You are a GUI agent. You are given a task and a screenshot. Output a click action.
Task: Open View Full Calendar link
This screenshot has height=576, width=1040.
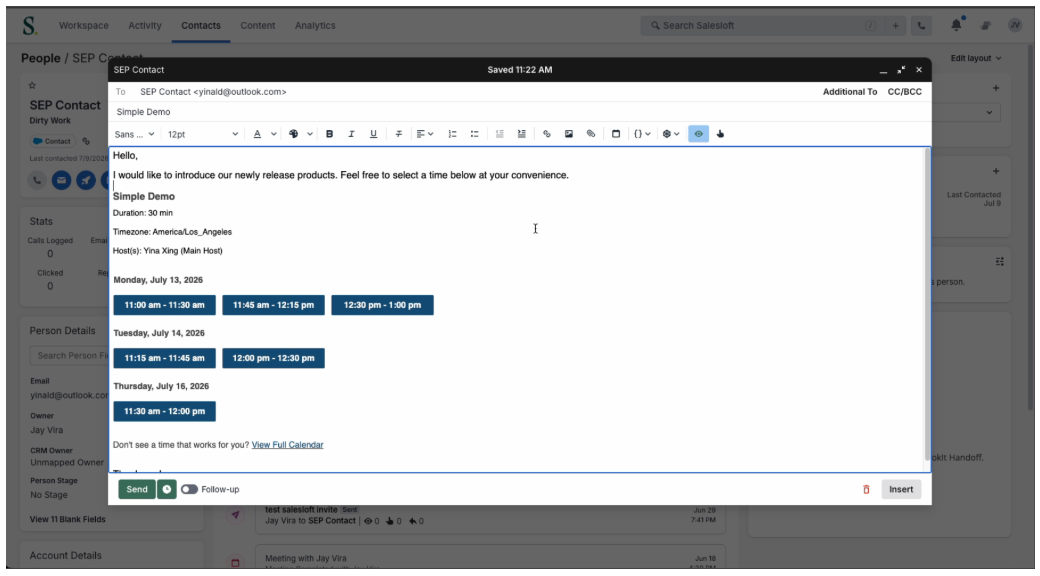pyautogui.click(x=287, y=445)
